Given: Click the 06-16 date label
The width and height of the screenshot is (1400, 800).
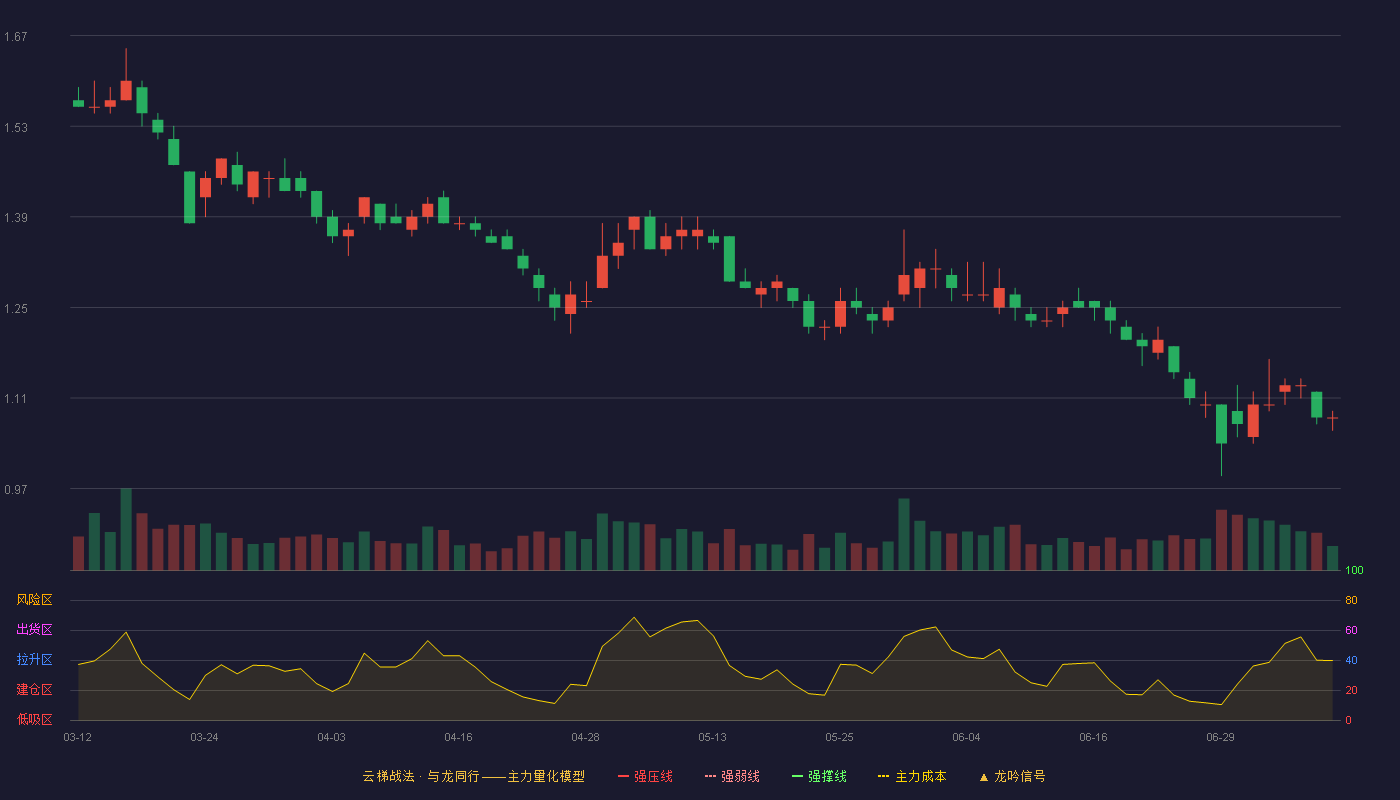Looking at the screenshot, I should click(x=1093, y=737).
